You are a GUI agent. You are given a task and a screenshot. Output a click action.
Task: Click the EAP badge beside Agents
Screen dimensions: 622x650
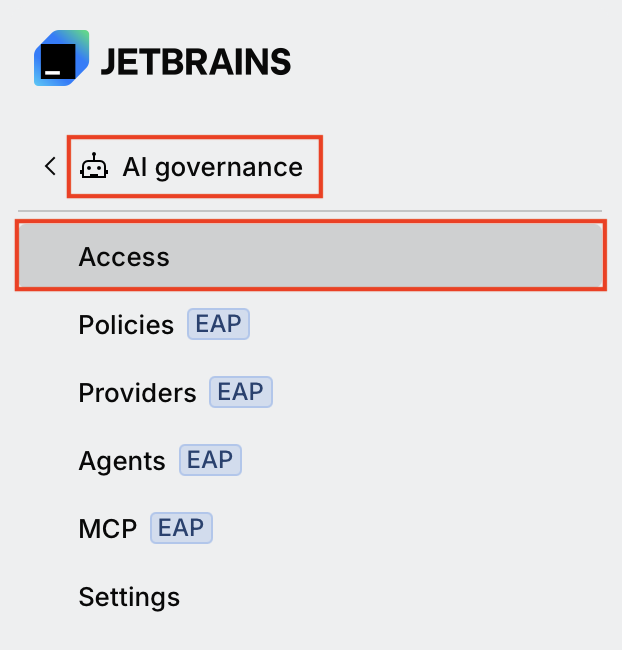coord(210,460)
